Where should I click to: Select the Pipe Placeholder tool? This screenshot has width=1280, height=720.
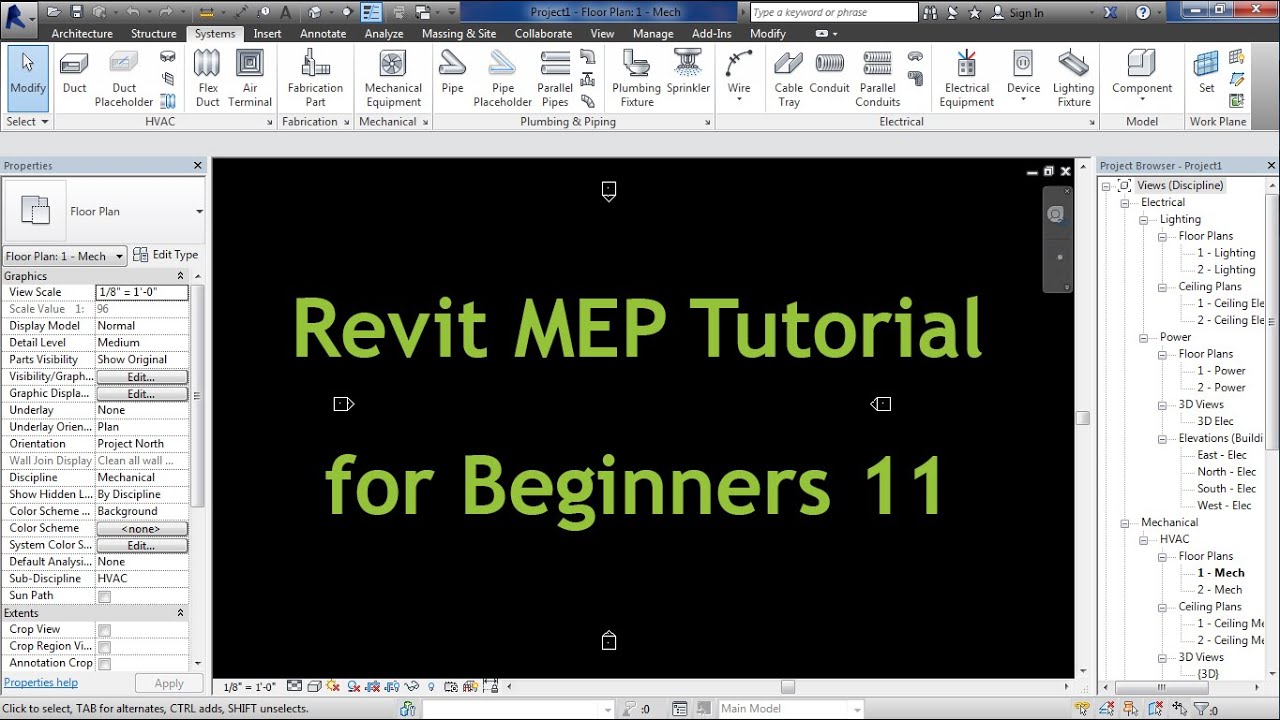(502, 78)
